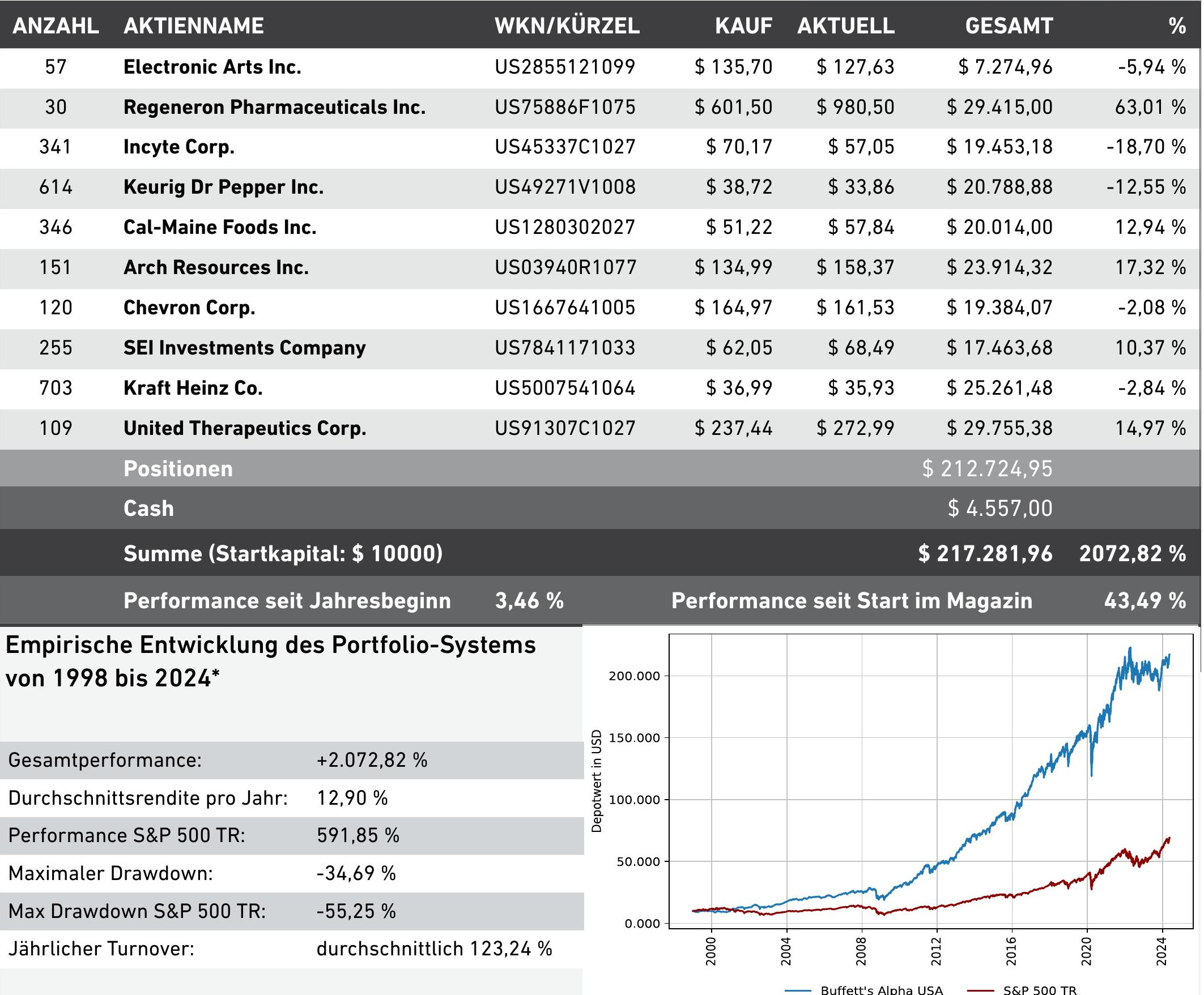Screen dimensions: 1204x995
Task: Click the Depotwert in USD axis label
Action: [597, 781]
